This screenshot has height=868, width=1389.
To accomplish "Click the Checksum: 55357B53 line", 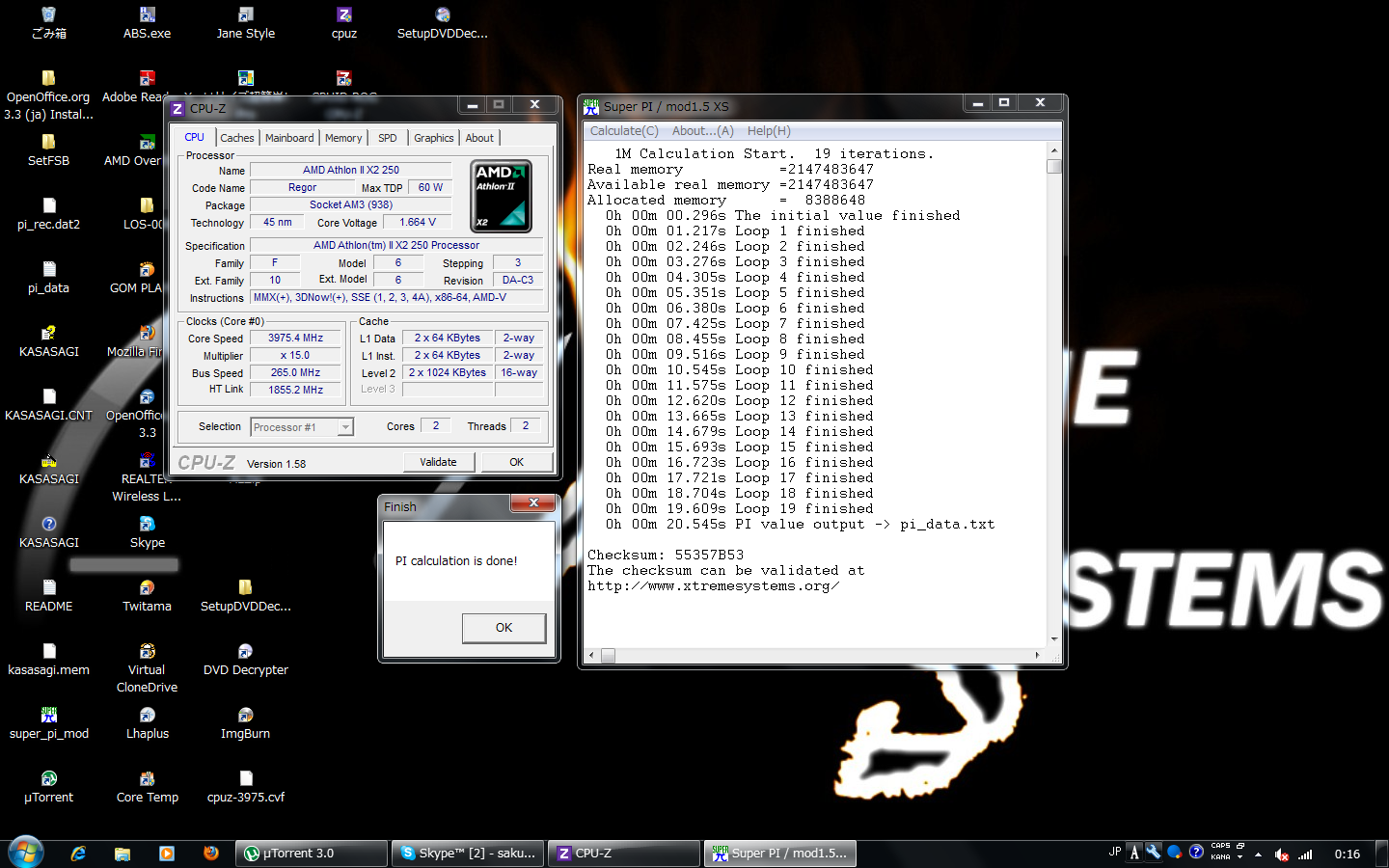I will click(666, 556).
